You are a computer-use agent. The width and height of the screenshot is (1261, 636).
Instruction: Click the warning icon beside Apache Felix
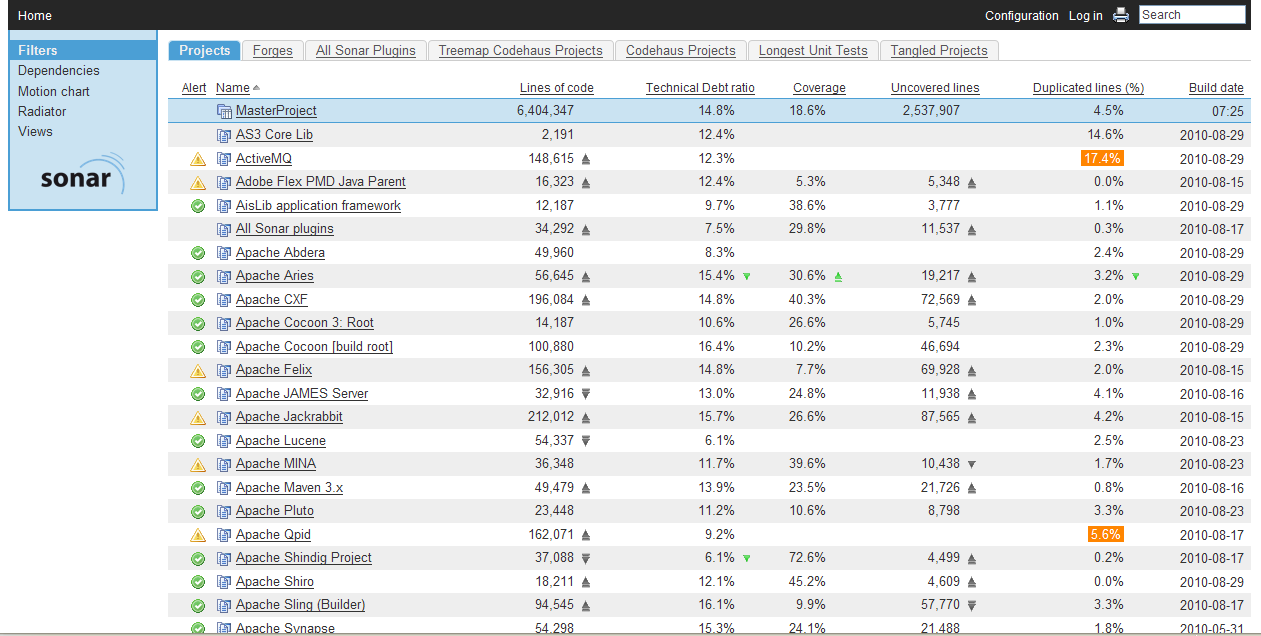198,370
